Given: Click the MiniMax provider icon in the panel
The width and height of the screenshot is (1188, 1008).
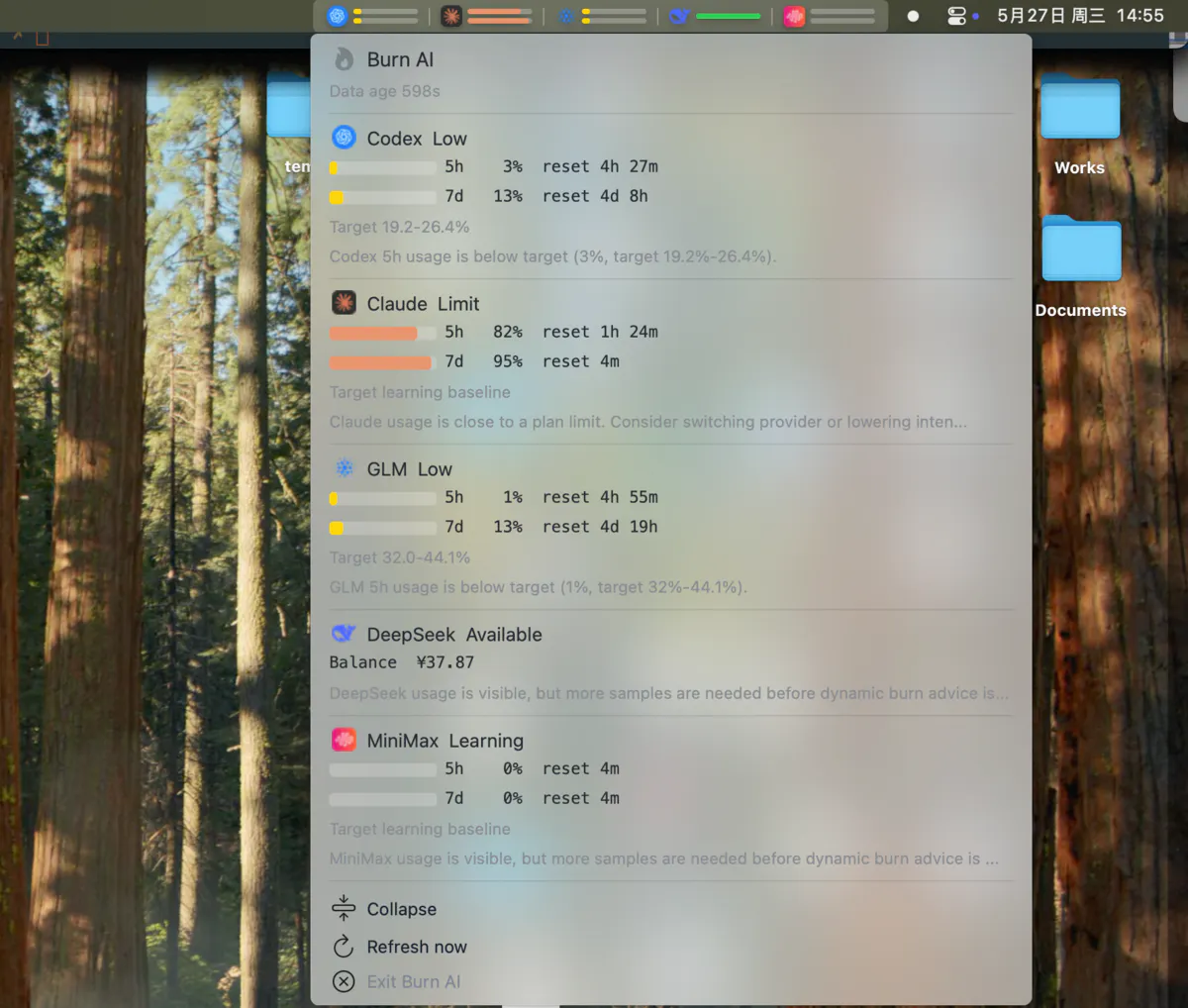Looking at the screenshot, I should point(344,740).
